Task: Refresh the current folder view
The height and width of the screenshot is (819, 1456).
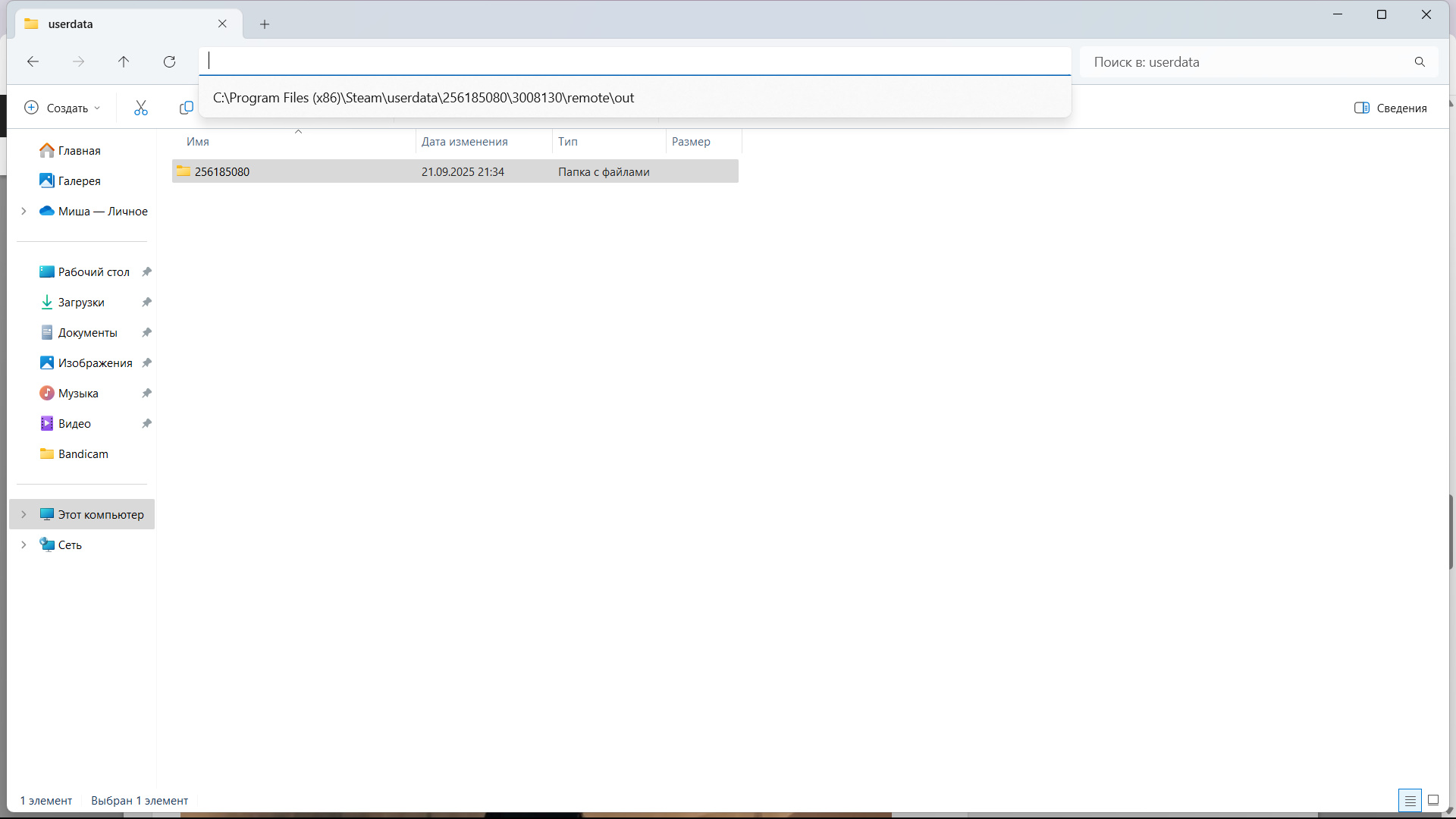Action: click(169, 62)
